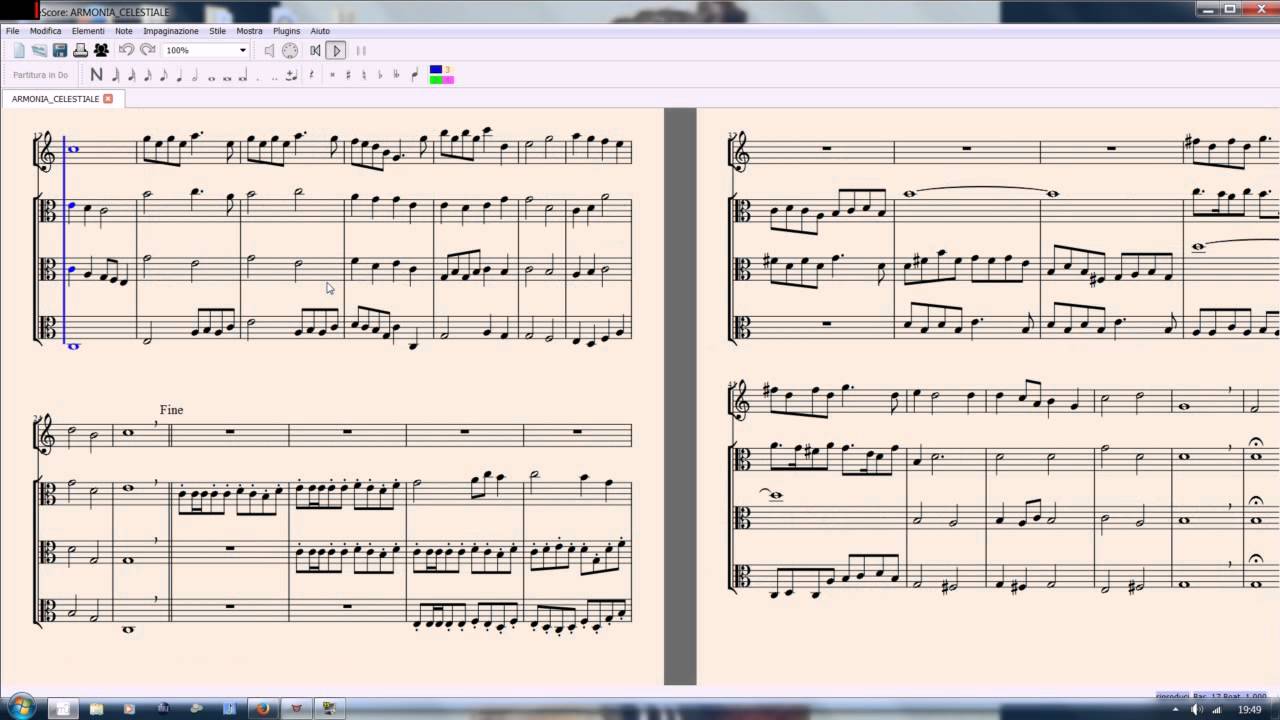Insert a rest using toolbar icon

point(311,75)
